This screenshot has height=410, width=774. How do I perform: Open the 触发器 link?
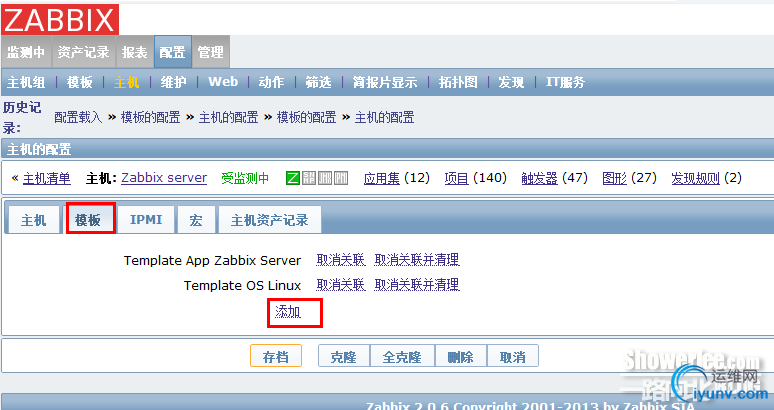[540, 178]
